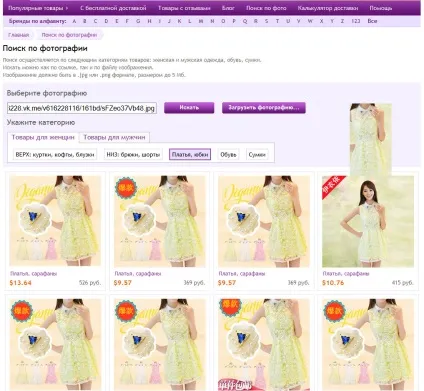Focus the photo URL input field

[x=82, y=108]
